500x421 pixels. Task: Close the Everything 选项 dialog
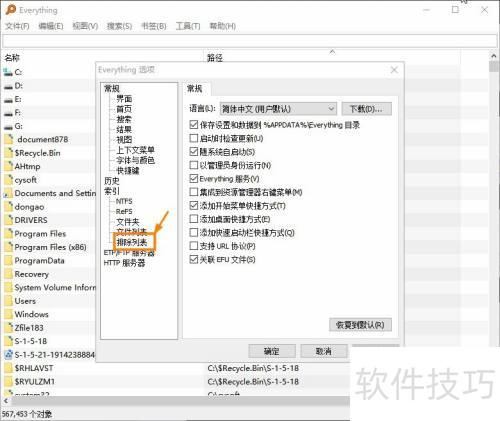[394, 70]
